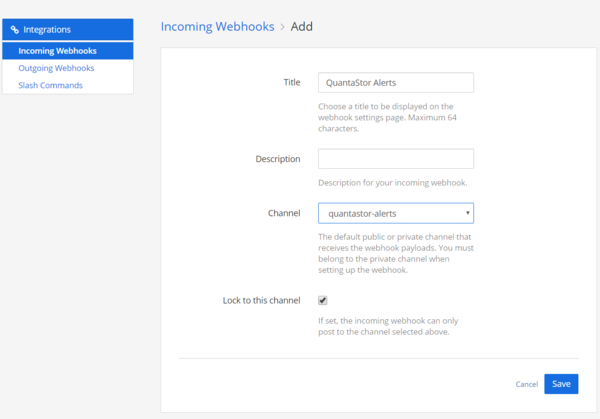Viewport: 600px width, 419px height.
Task: Click the Channel help text about webhook payloads
Action: click(x=396, y=253)
